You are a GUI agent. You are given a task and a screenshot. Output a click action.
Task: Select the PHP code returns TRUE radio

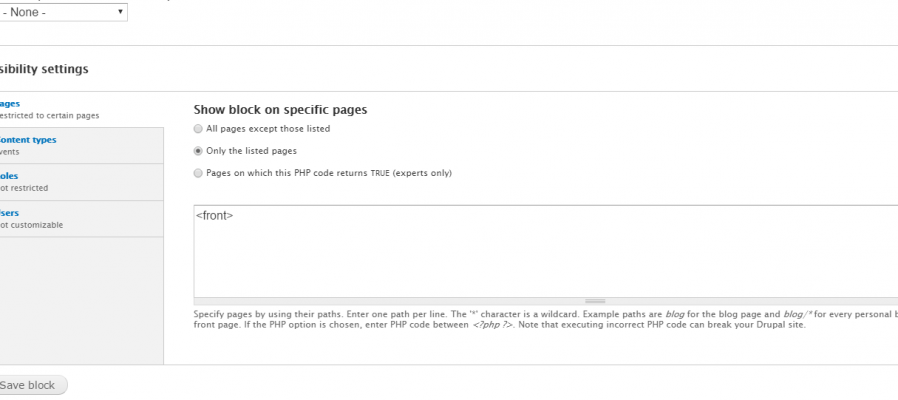[198, 173]
